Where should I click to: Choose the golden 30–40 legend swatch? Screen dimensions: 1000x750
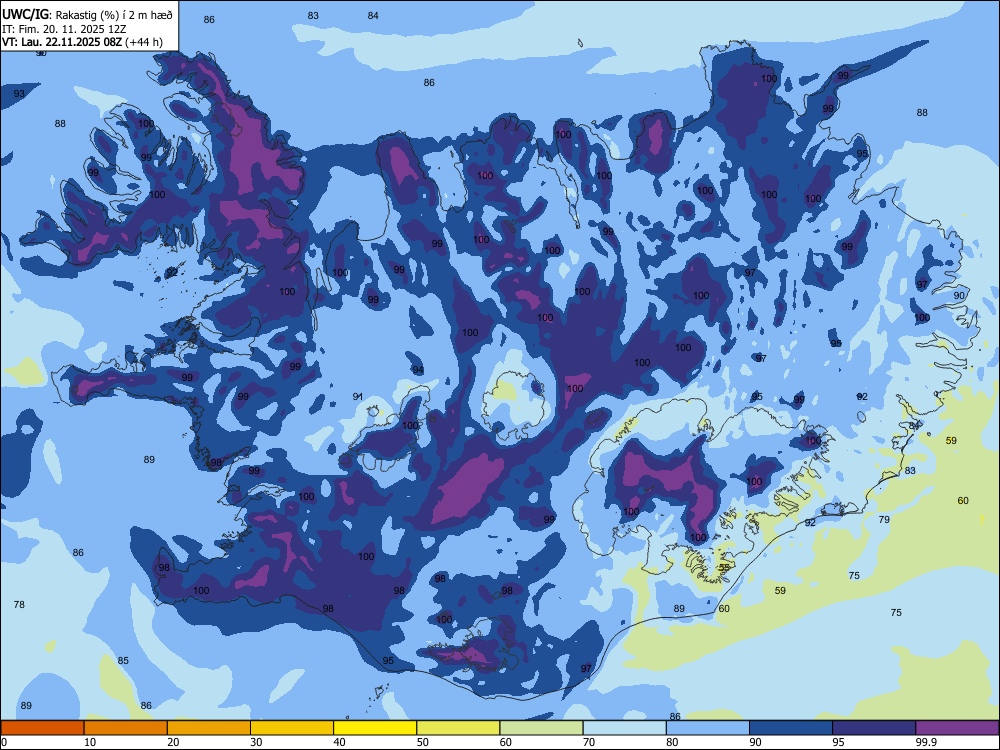(x=292, y=728)
